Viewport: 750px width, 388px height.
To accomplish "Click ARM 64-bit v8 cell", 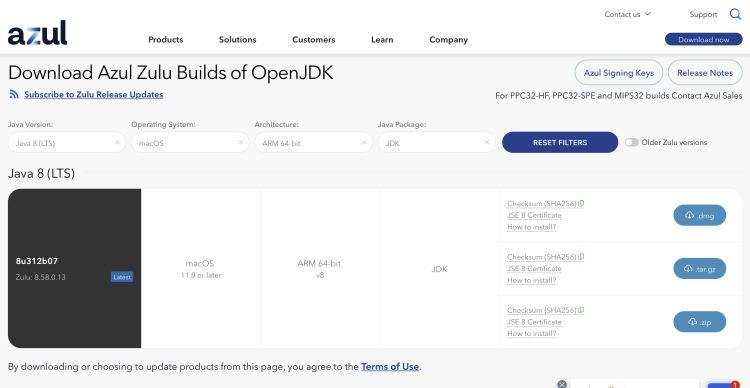I will (x=320, y=268).
